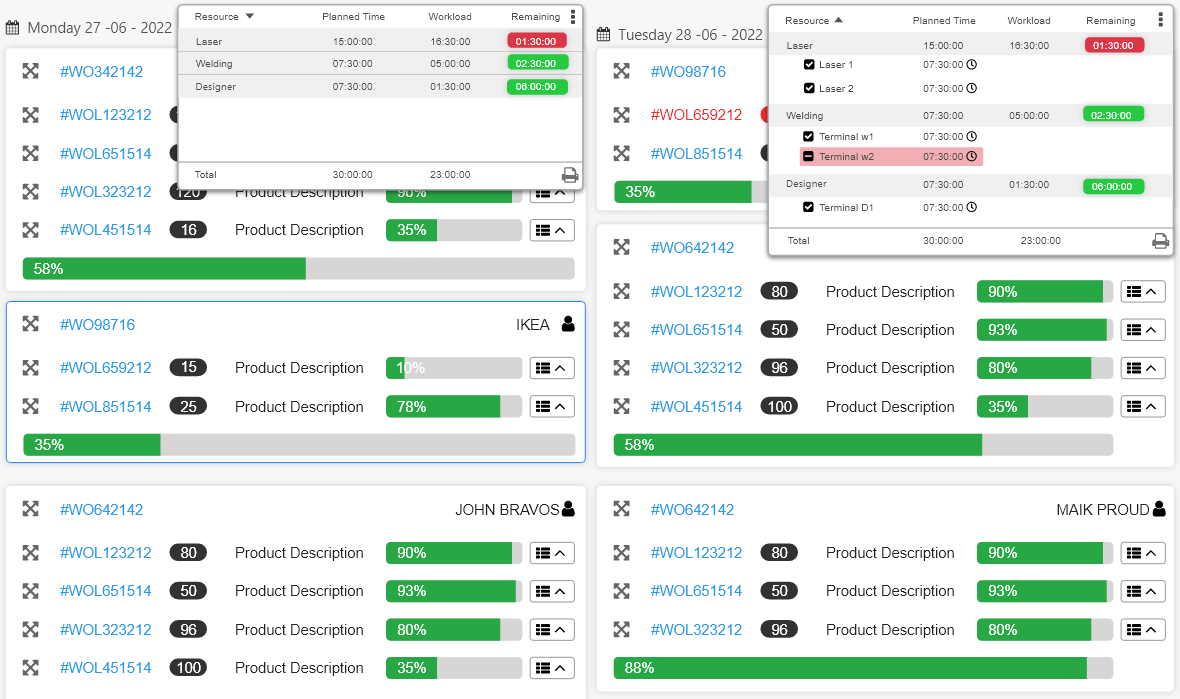Toggle the Terminal w2 checkbox
This screenshot has height=699, width=1180.
point(809,157)
